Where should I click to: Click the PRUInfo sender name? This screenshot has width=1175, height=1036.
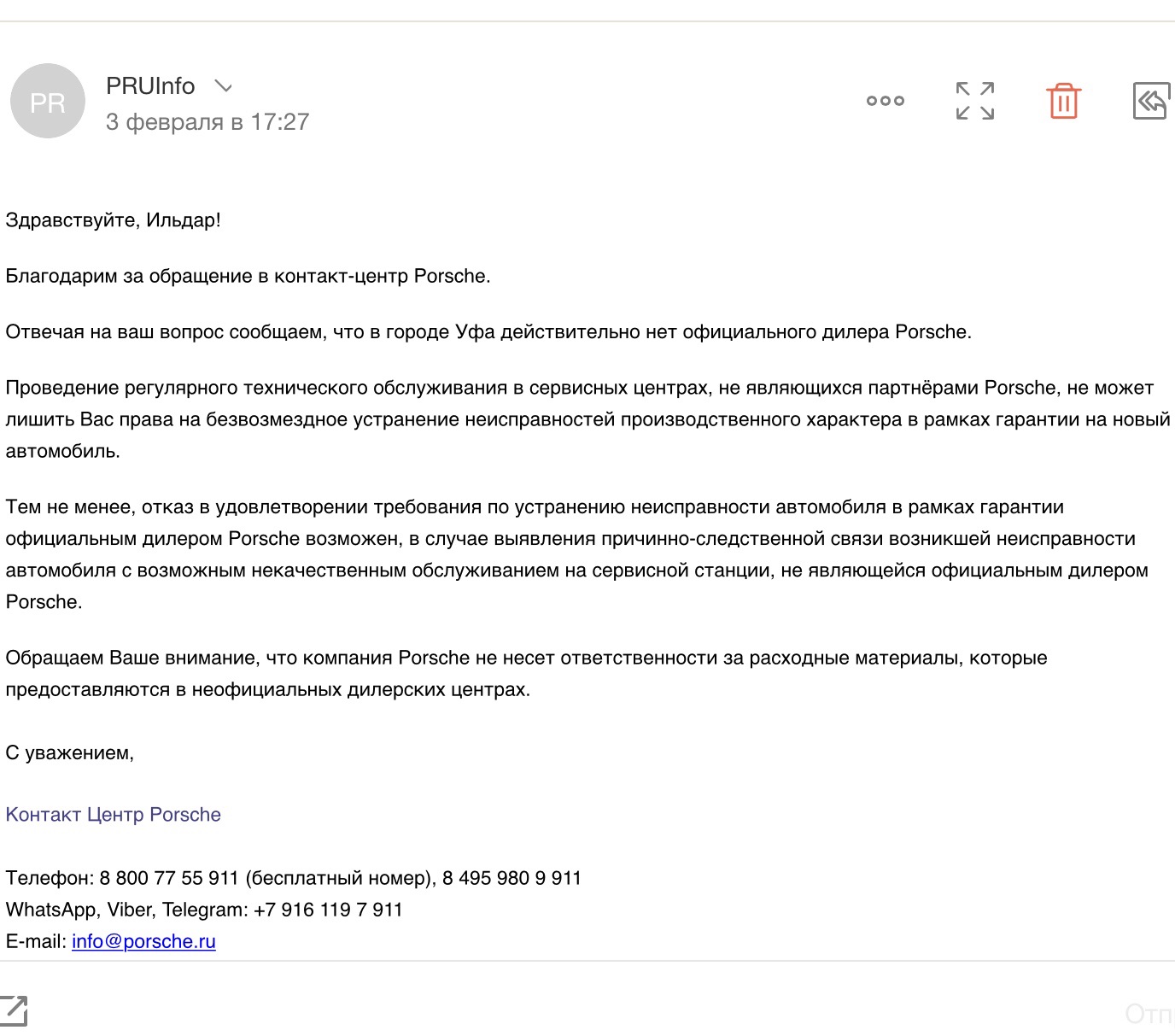(150, 86)
